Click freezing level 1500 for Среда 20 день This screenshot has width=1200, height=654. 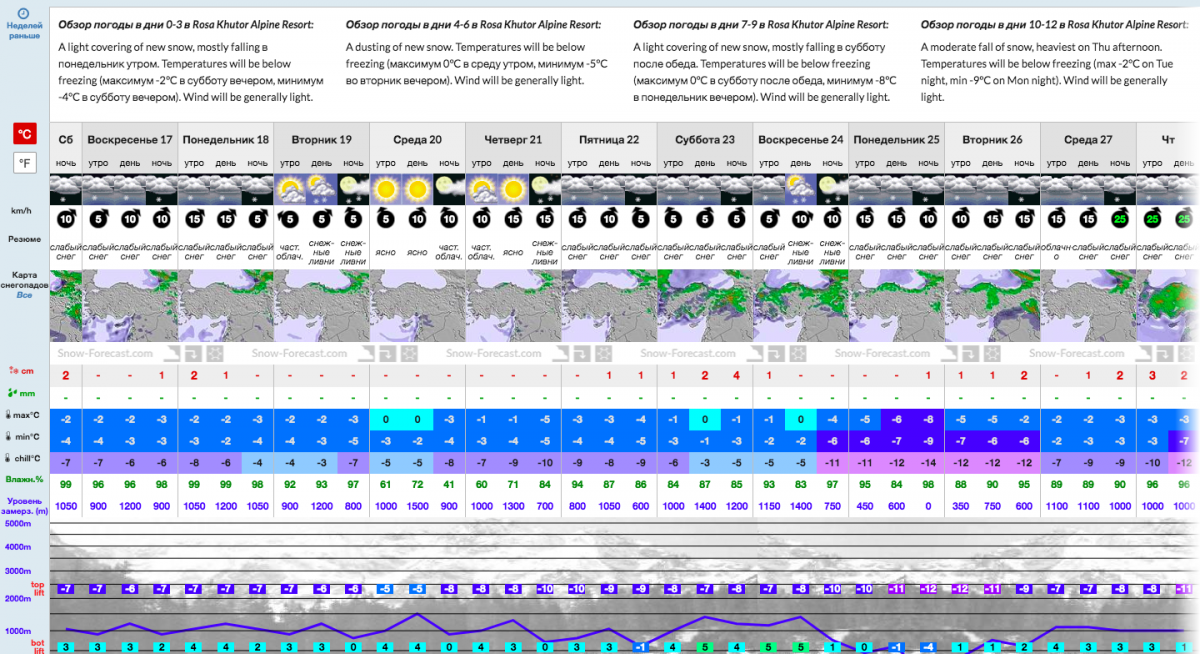point(418,507)
